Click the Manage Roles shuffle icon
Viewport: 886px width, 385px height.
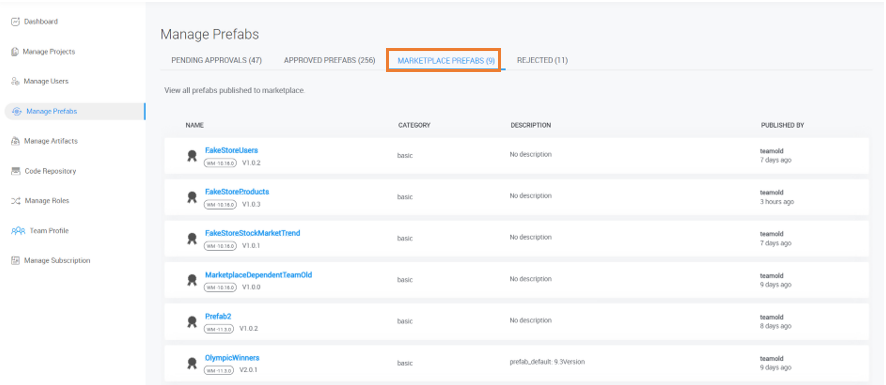click(x=16, y=201)
